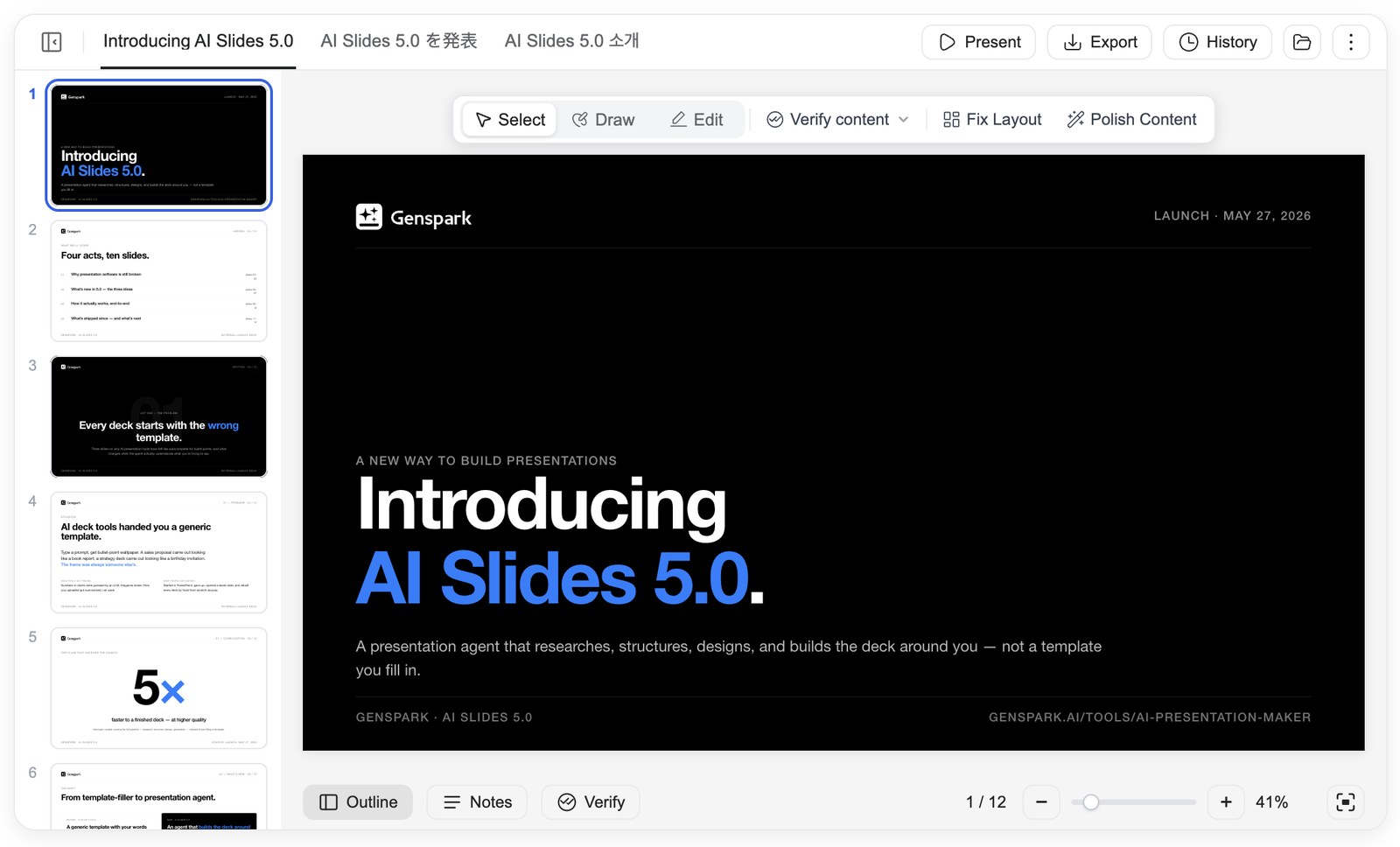Activate the Draw tool
This screenshot has width=1400, height=847.
coord(603,120)
